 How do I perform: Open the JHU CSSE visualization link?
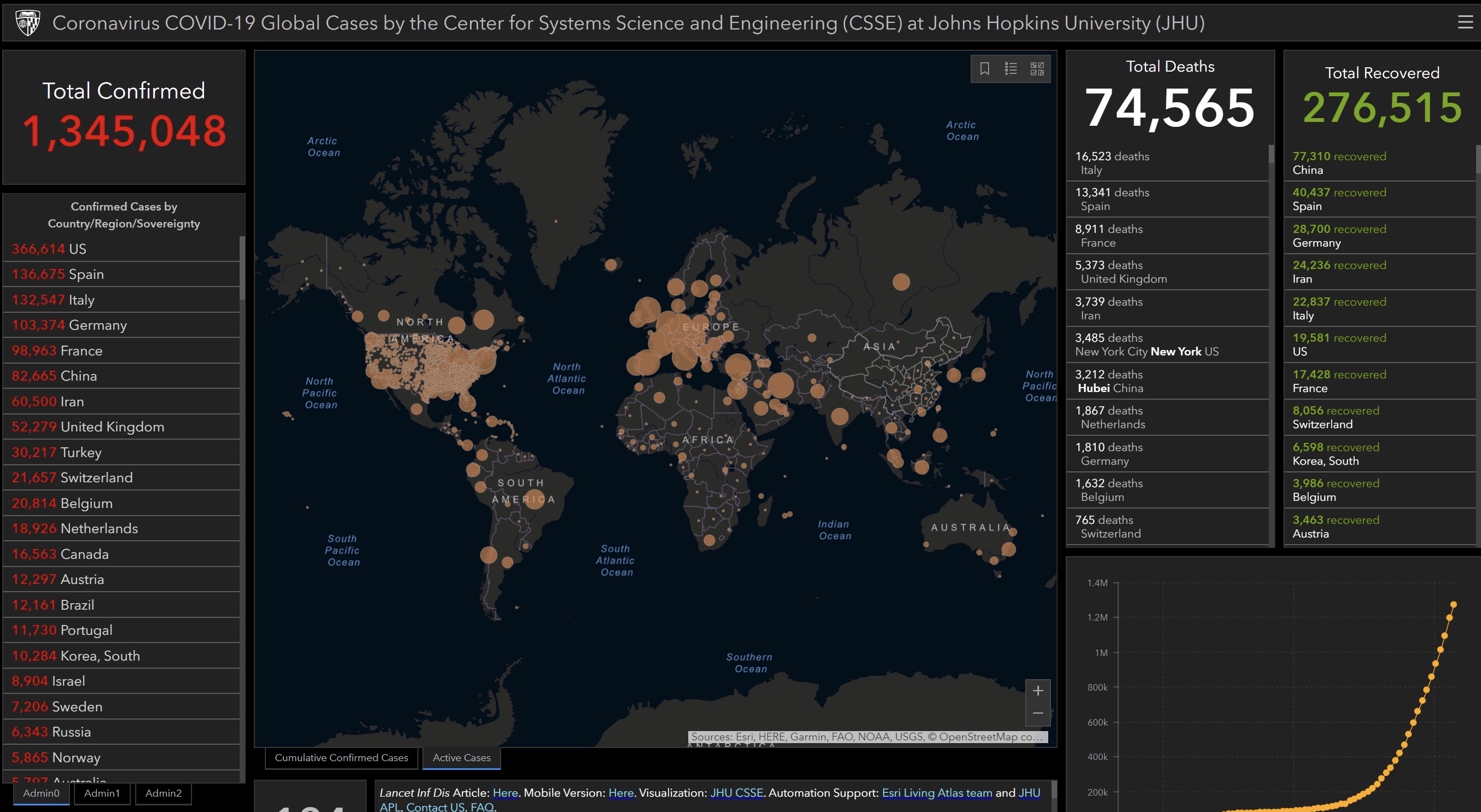point(736,792)
